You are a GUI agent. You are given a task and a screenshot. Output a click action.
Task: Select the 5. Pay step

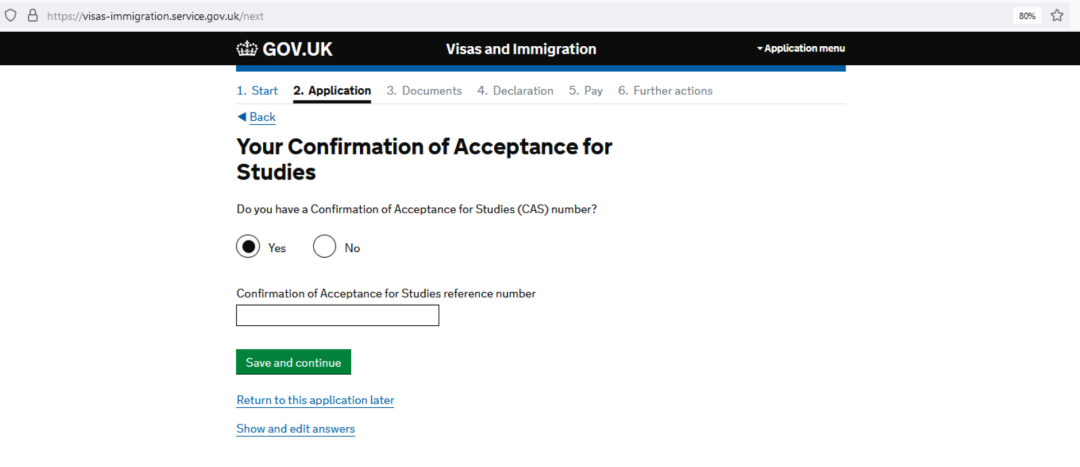tap(585, 91)
